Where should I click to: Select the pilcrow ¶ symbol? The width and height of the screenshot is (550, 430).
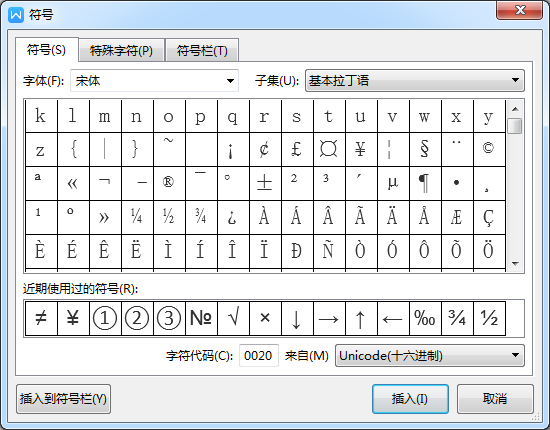click(x=425, y=183)
